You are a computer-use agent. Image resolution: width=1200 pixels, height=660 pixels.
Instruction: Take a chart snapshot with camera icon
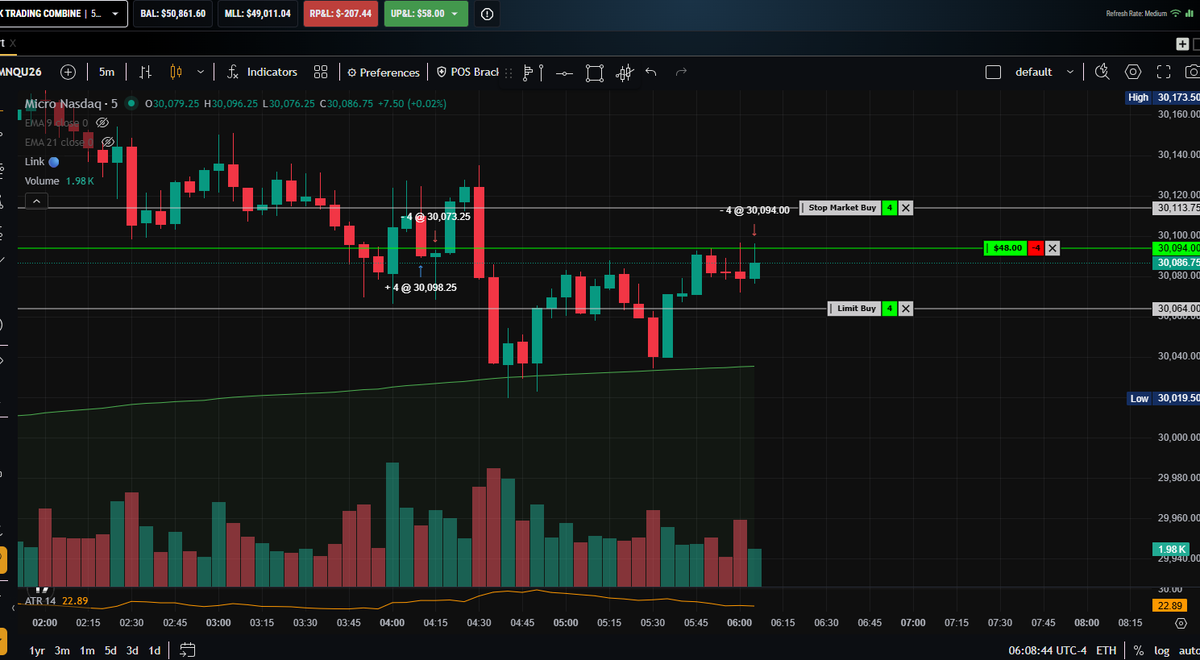pyautogui.click(x=1191, y=72)
